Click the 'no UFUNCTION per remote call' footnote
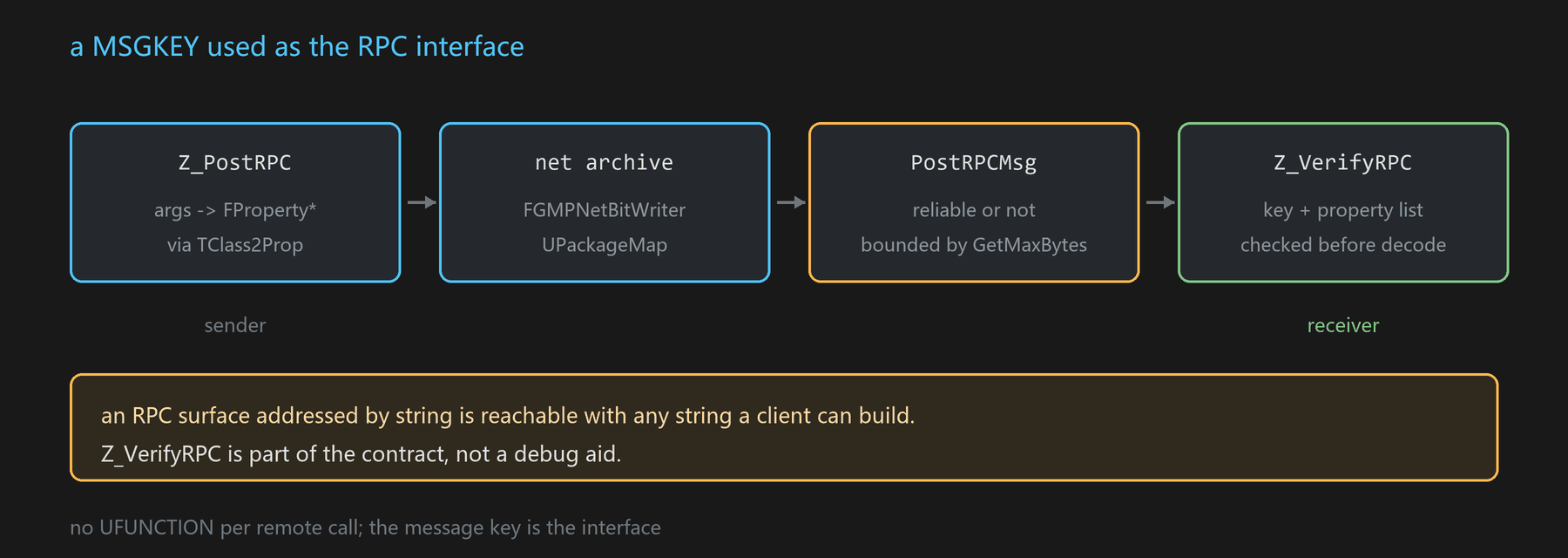Screen dimensions: 1568x558 click(365, 527)
